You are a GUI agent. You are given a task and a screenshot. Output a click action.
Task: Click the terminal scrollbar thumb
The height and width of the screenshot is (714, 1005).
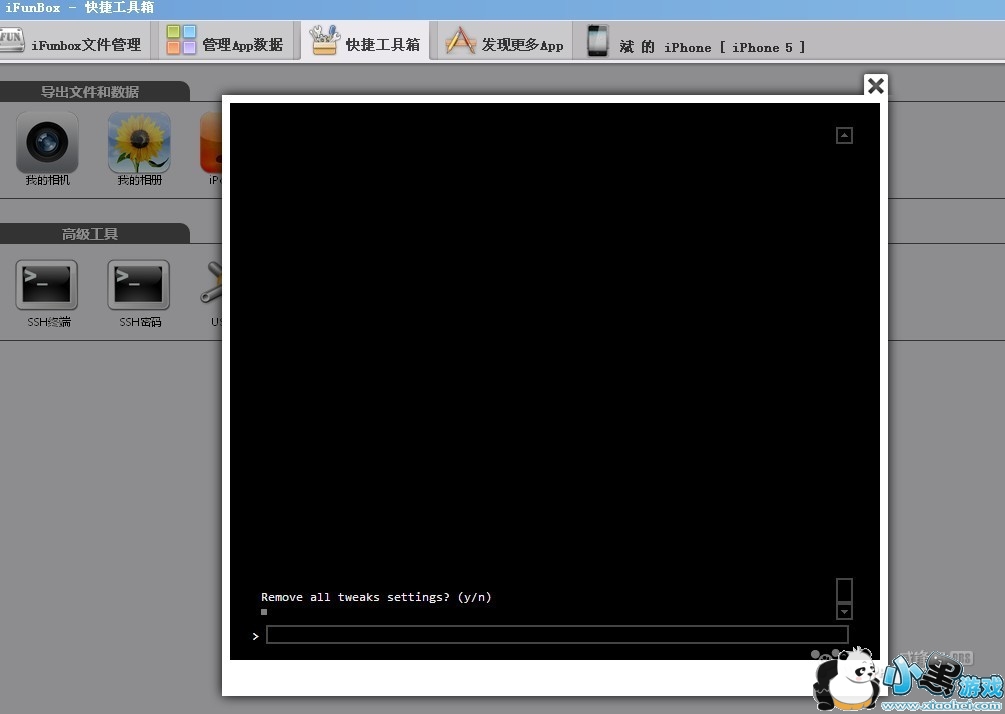(x=844, y=590)
